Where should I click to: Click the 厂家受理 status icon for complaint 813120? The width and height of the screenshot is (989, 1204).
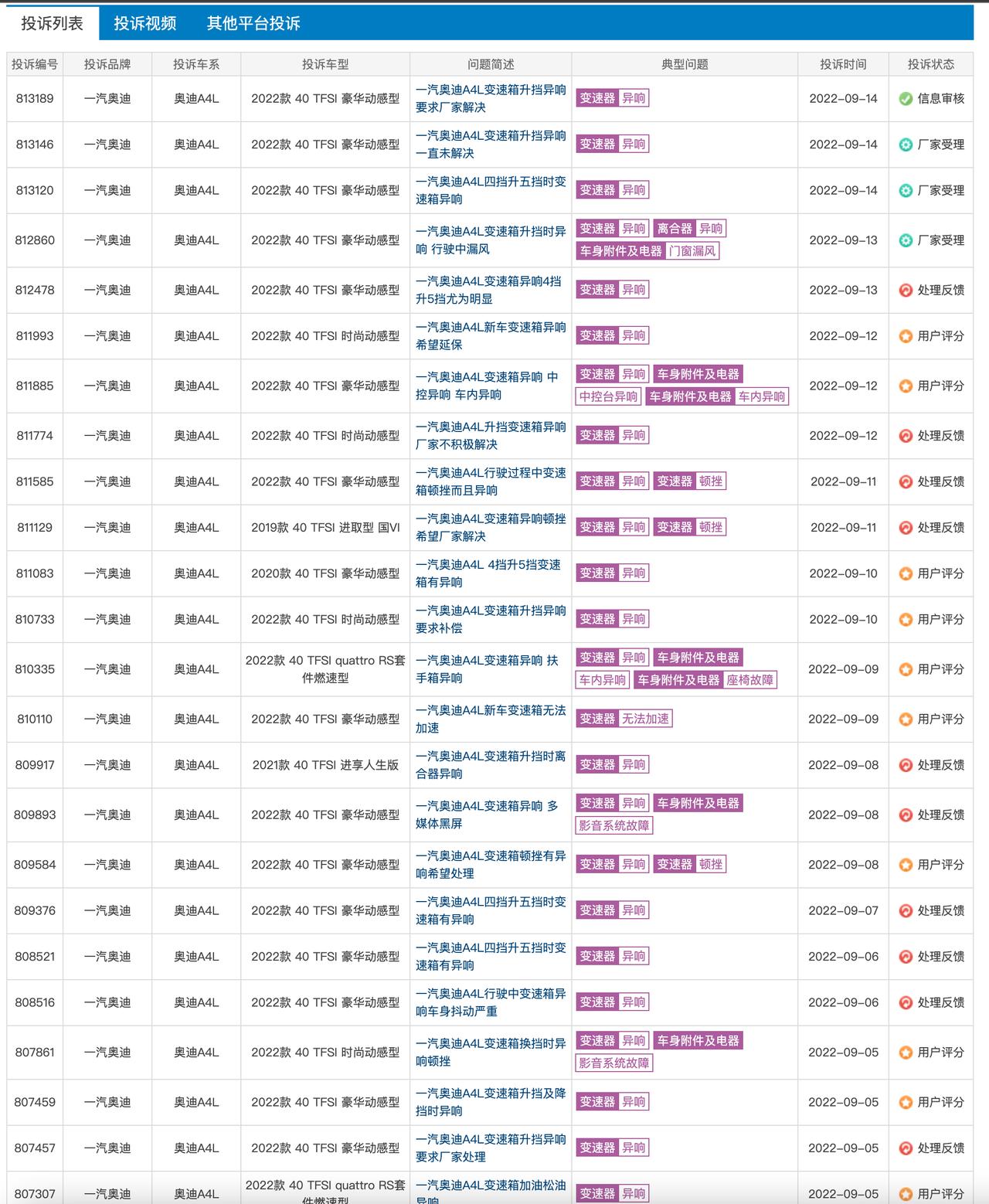tap(906, 190)
